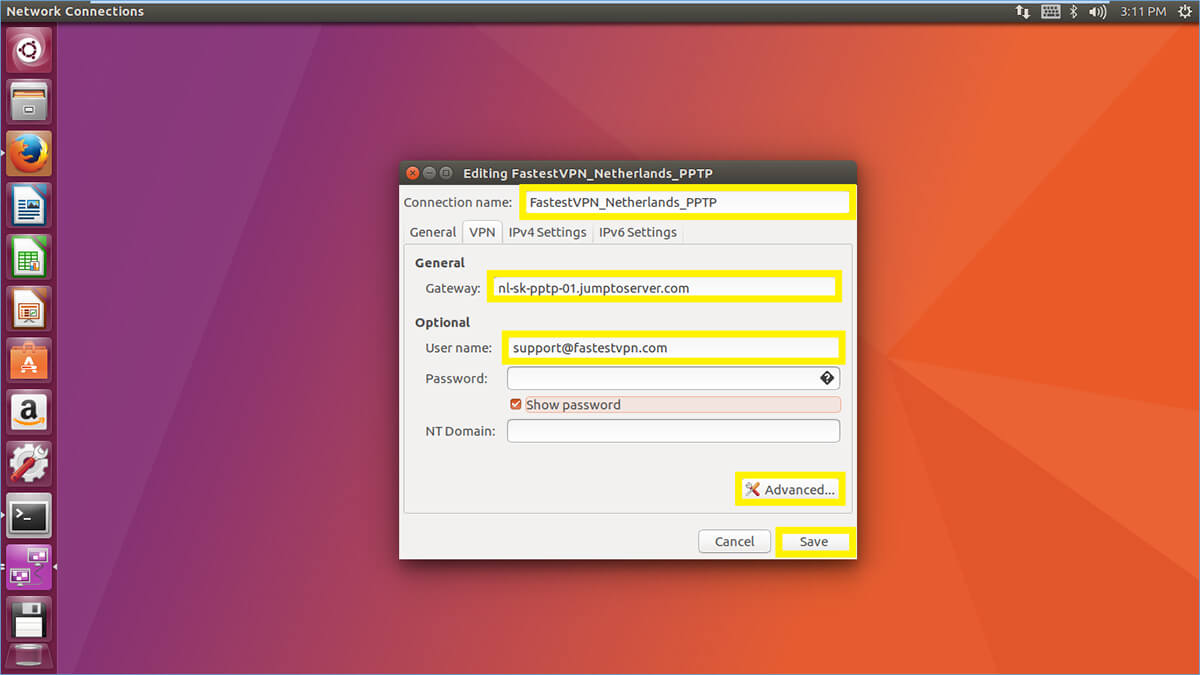Open the Amazon launcher icon
1200x675 pixels.
click(29, 413)
